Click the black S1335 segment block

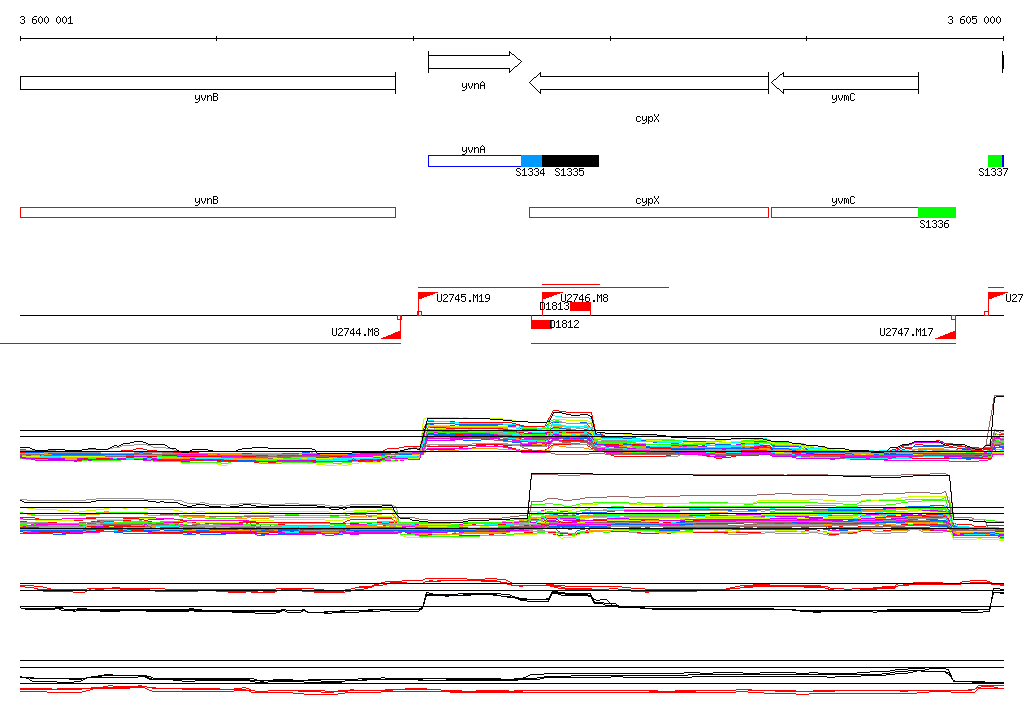pos(570,161)
